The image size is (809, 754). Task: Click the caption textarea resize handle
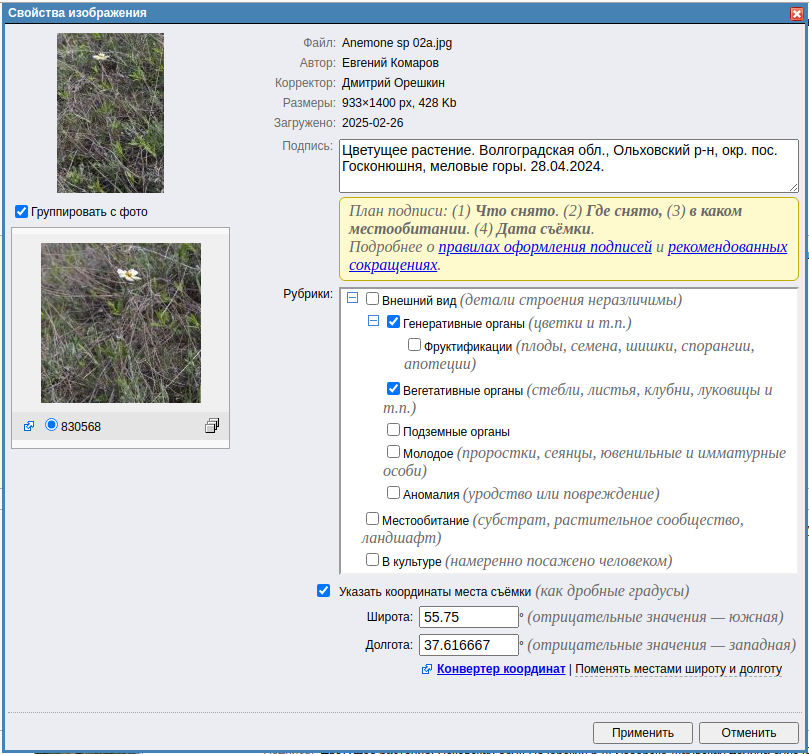click(794, 188)
